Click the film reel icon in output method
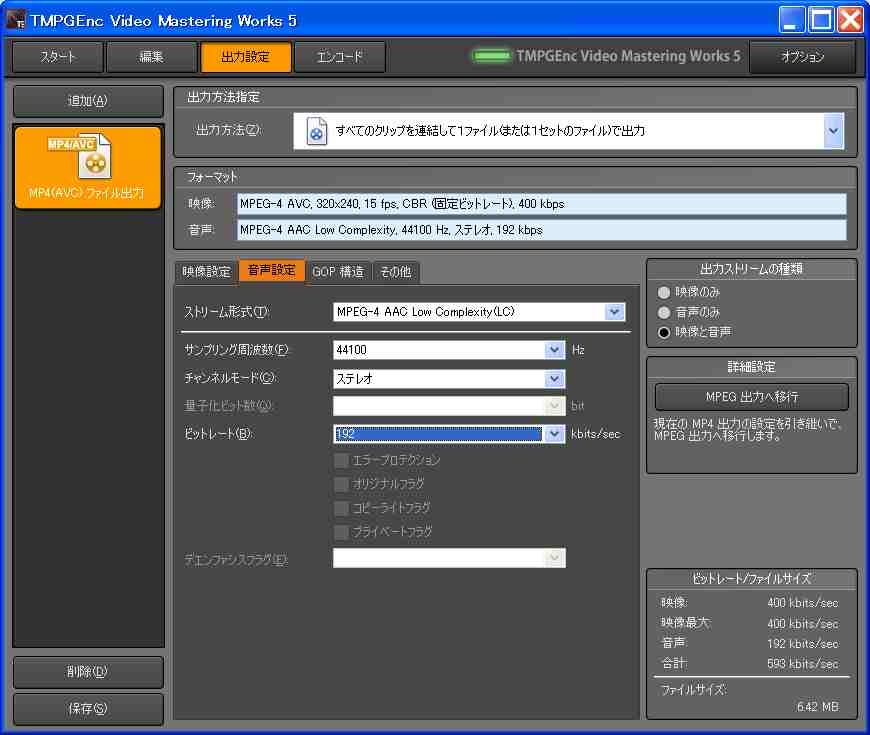 pos(317,132)
